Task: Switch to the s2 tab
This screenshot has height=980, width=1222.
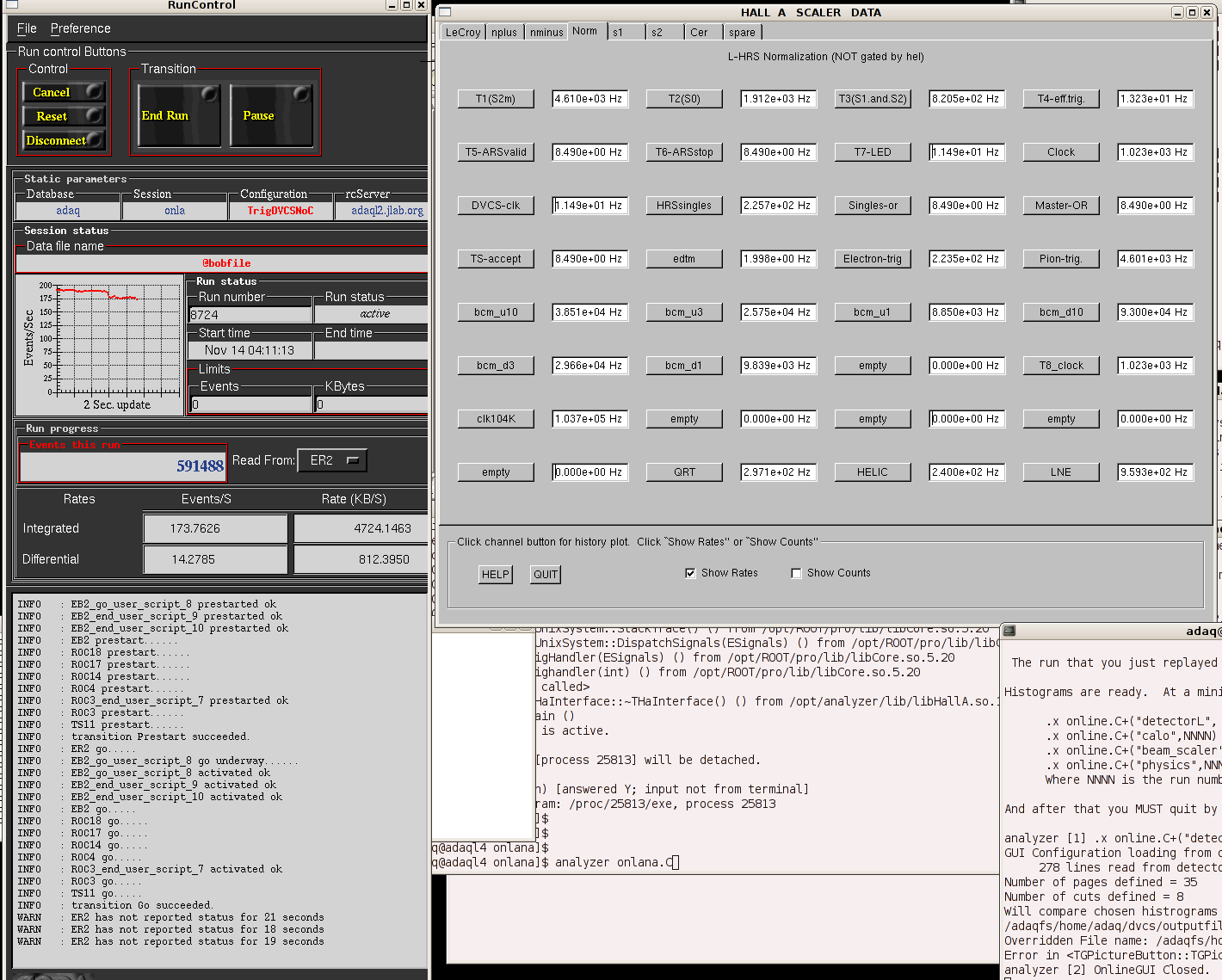Action: coord(665,32)
